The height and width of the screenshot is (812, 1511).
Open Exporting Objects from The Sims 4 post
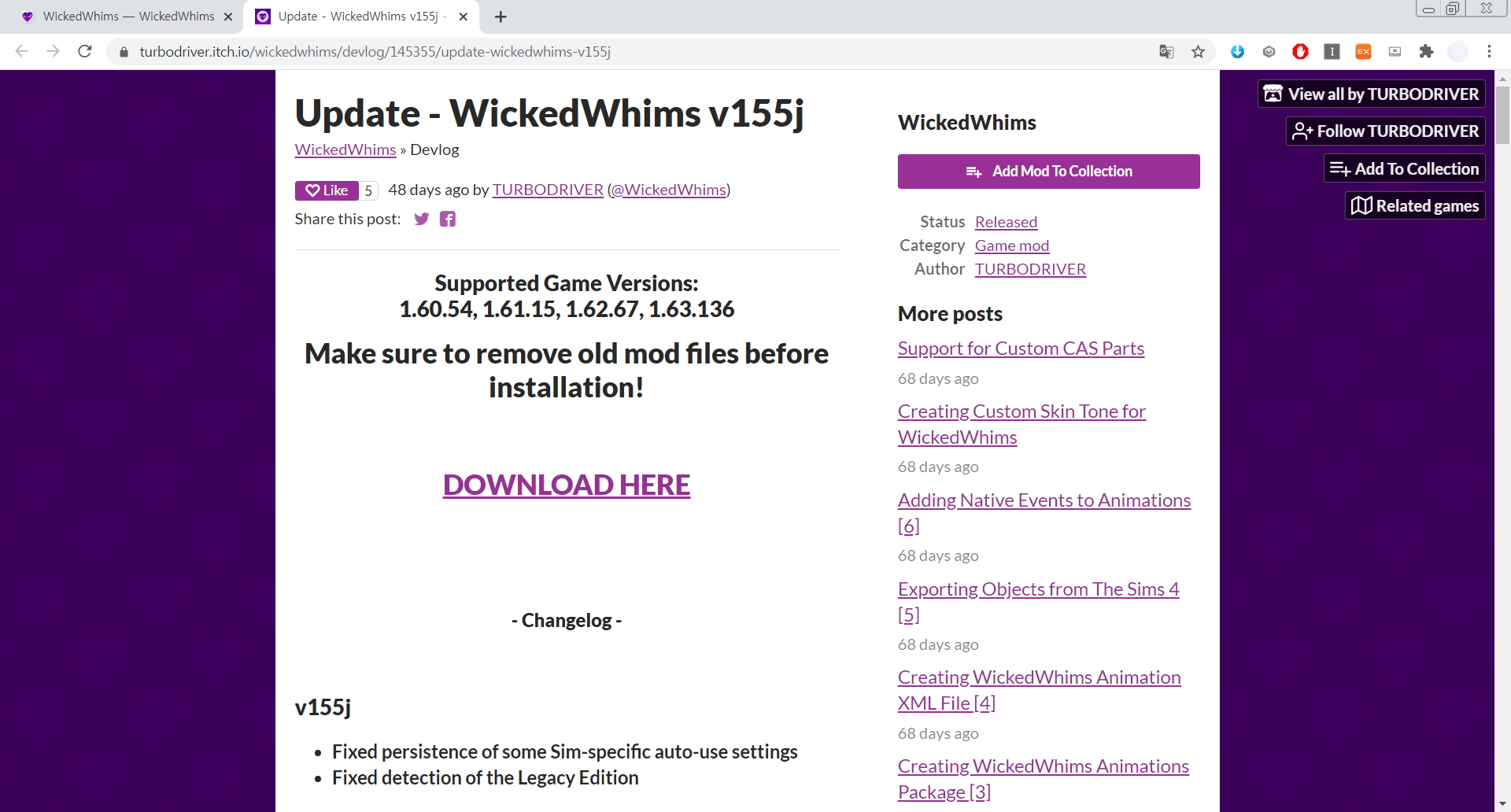pyautogui.click(x=1039, y=602)
